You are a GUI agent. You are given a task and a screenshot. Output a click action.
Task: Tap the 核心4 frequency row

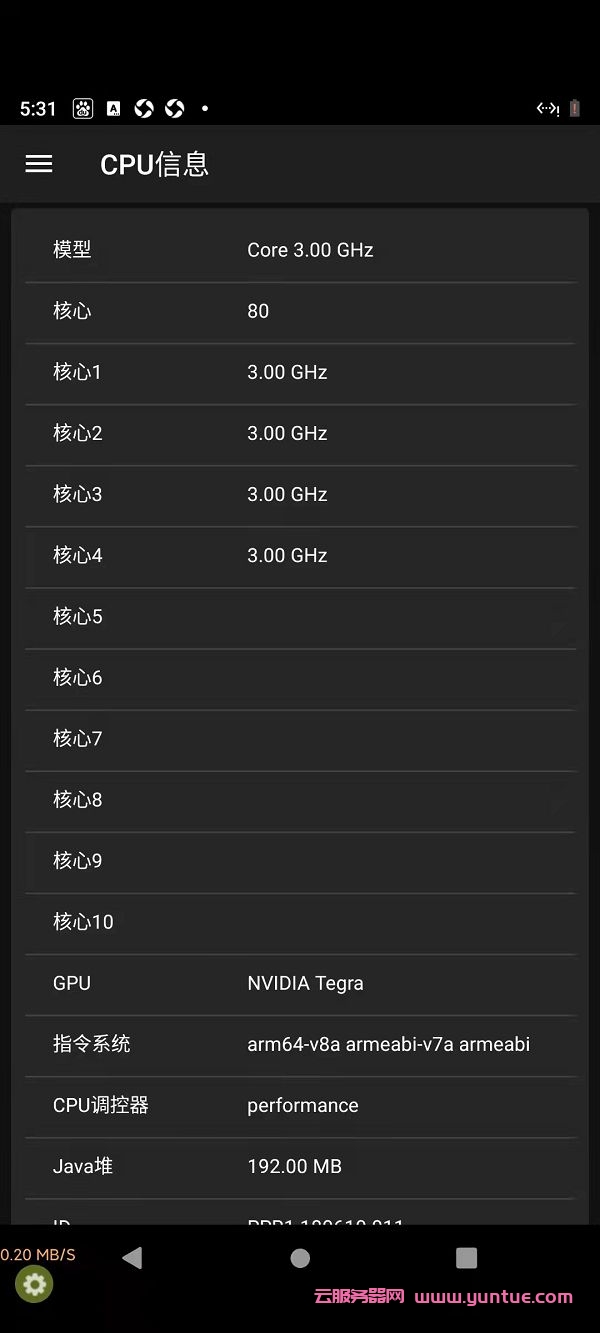pyautogui.click(x=300, y=555)
